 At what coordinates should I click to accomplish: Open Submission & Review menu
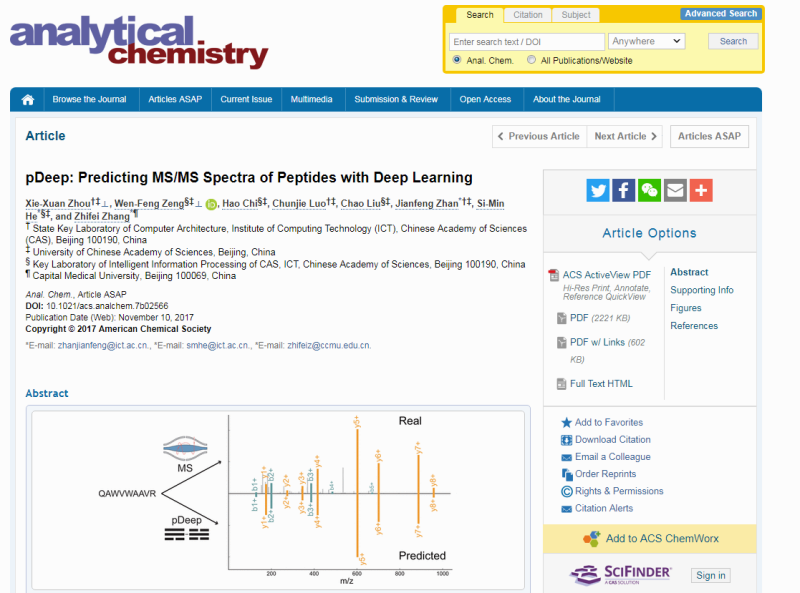pyautogui.click(x=396, y=100)
